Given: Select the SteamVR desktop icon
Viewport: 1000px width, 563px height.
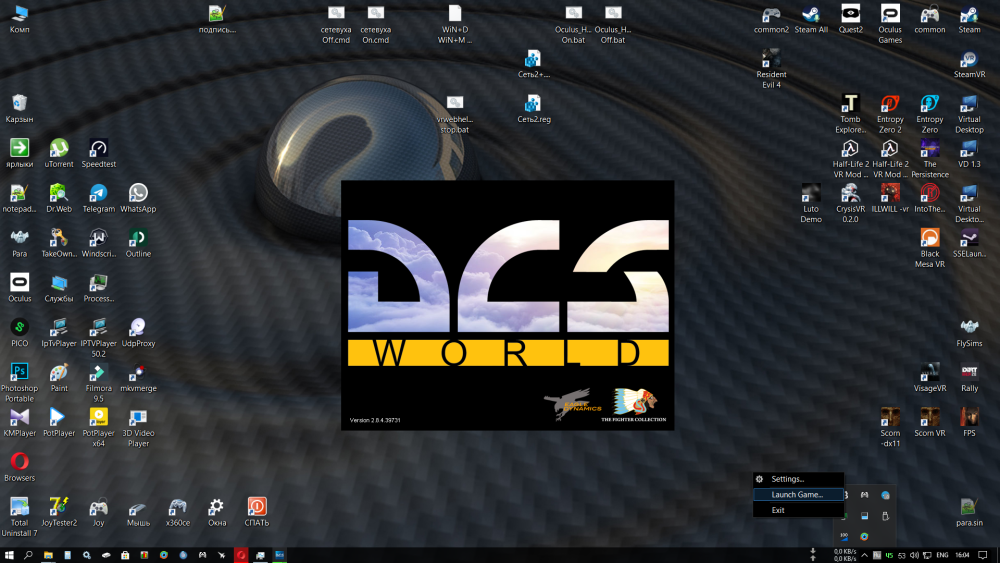Looking at the screenshot, I should [969, 62].
